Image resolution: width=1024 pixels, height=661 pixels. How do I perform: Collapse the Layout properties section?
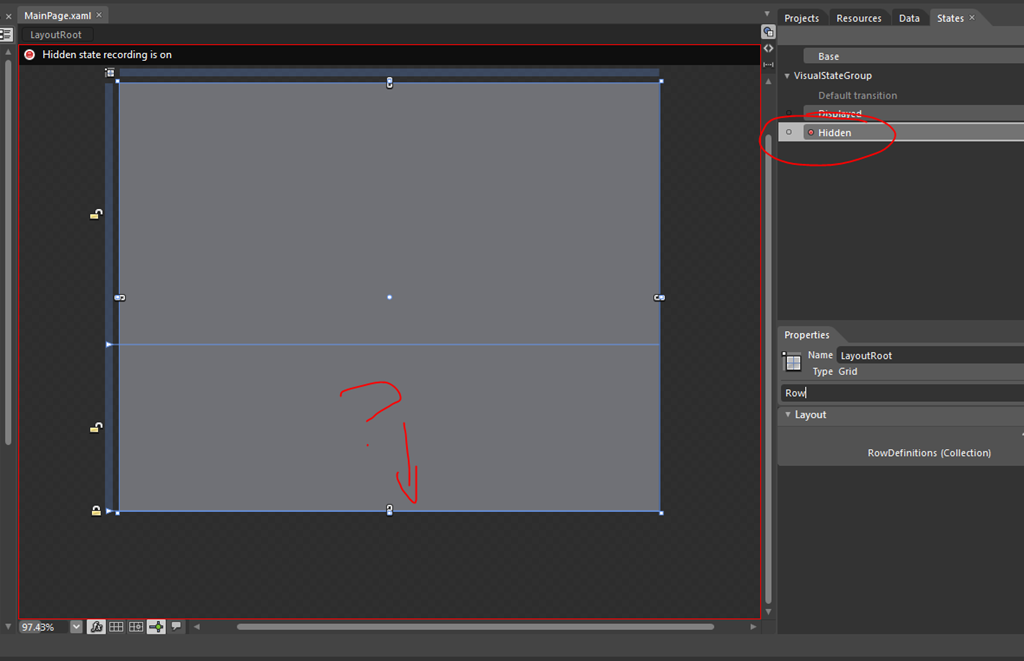tap(788, 415)
